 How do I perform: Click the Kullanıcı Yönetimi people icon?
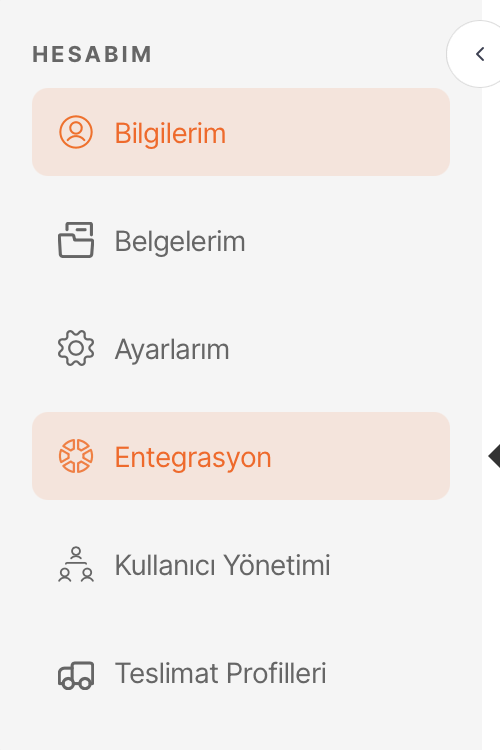(x=76, y=564)
